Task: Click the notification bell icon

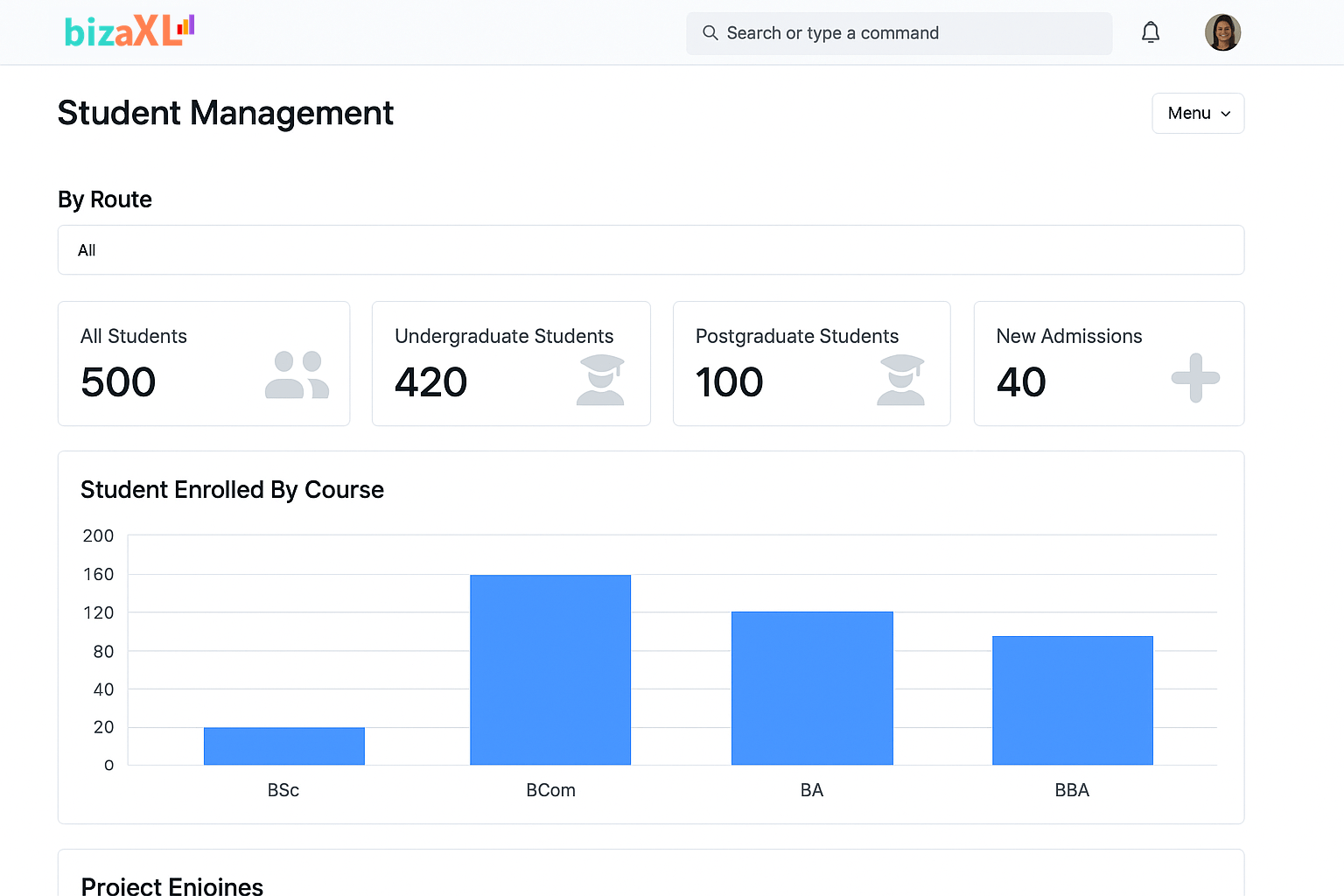Action: click(1151, 32)
